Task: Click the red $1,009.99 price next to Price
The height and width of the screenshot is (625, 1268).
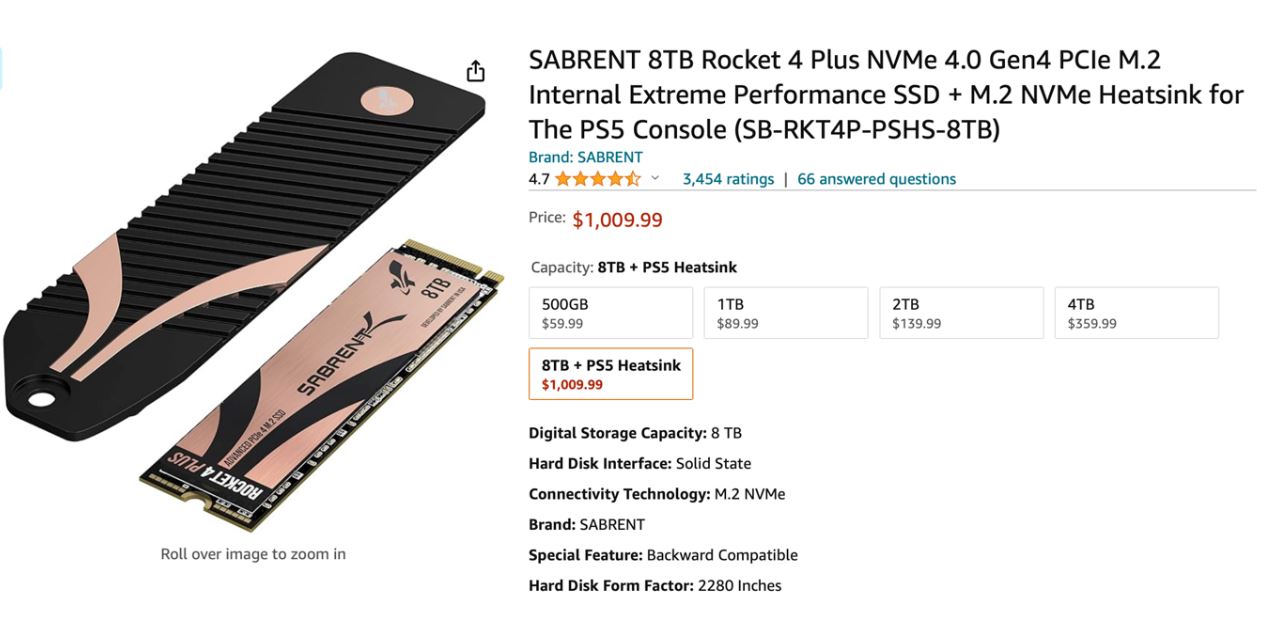Action: [x=617, y=220]
